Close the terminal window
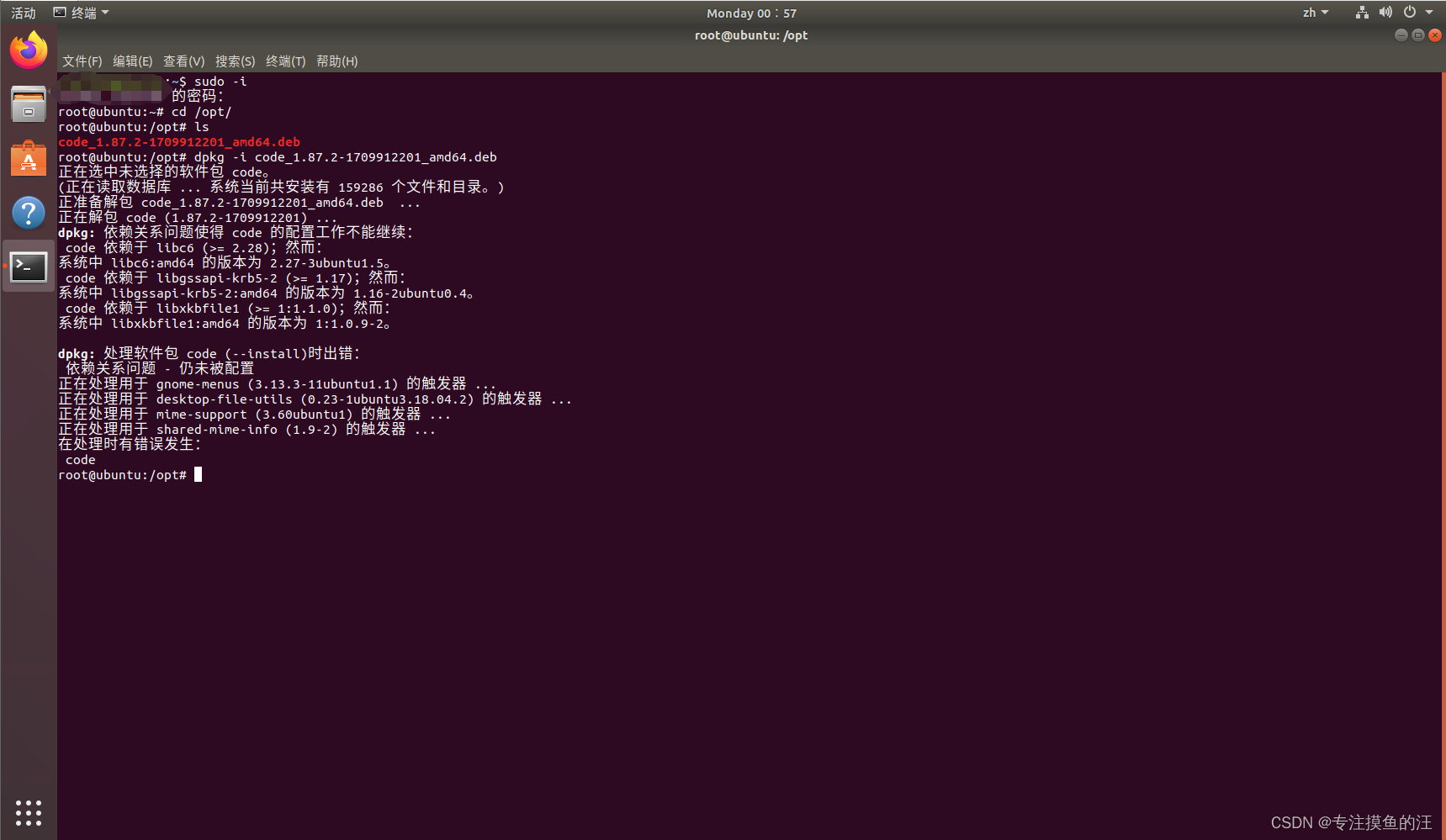Image resolution: width=1446 pixels, height=840 pixels. coord(1435,35)
